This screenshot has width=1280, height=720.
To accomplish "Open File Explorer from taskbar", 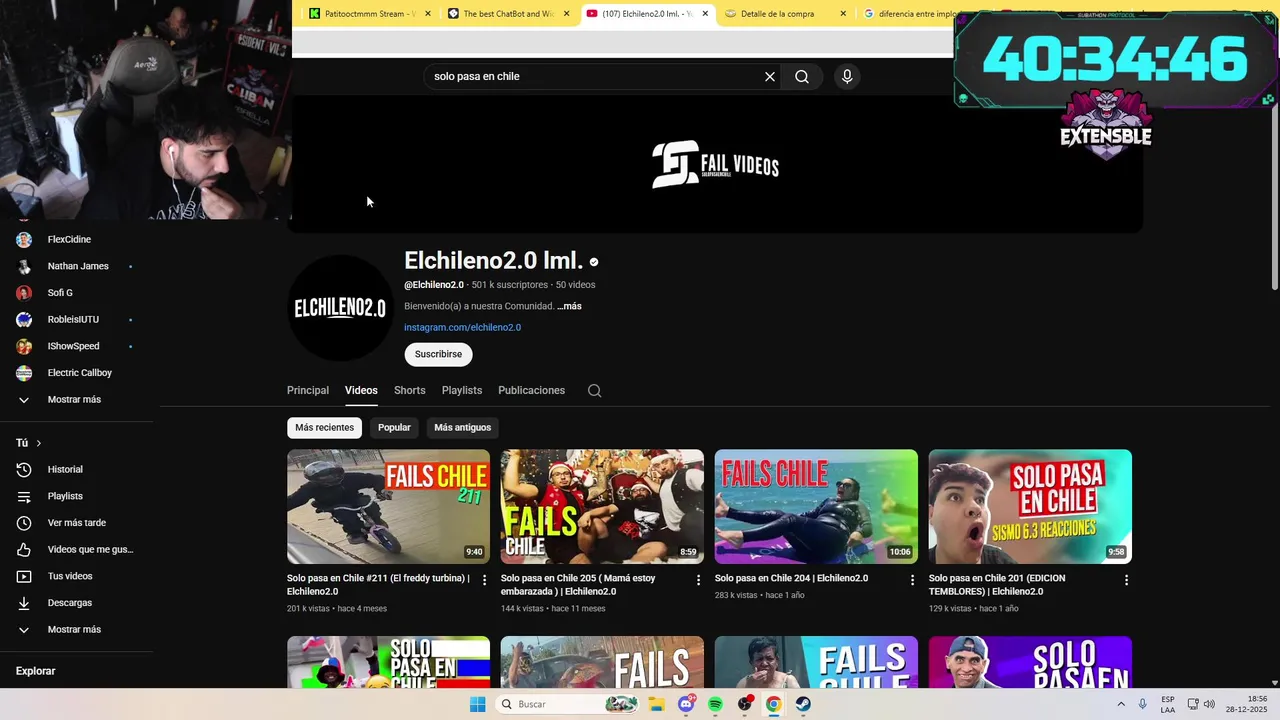I will click(657, 704).
